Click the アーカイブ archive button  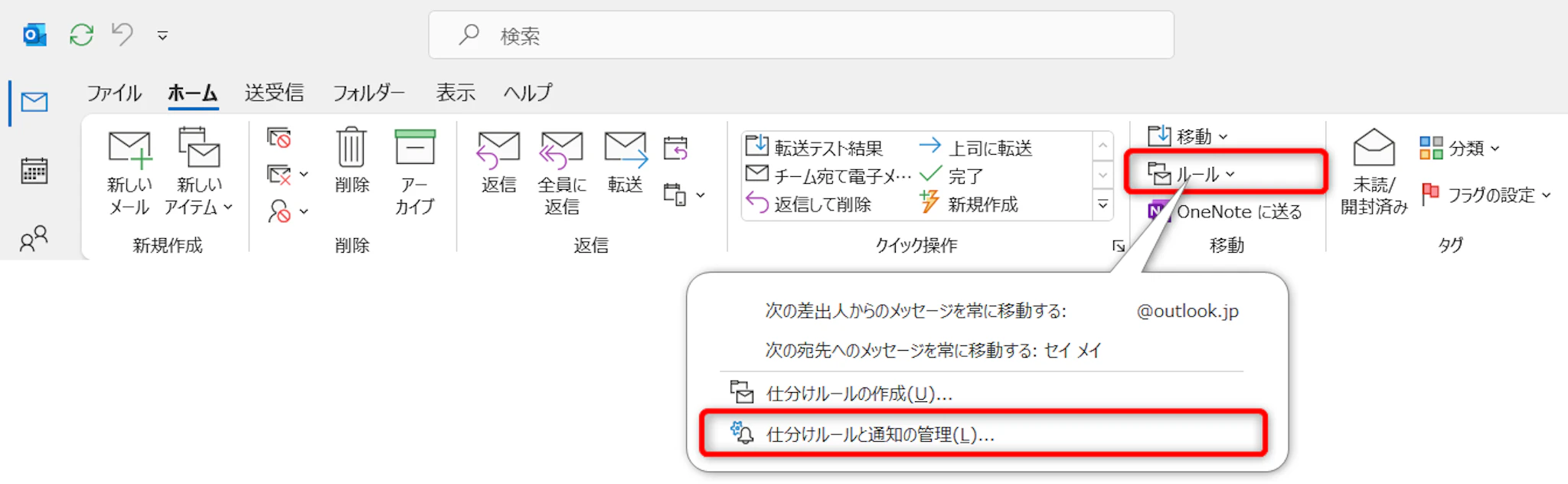pos(415,173)
